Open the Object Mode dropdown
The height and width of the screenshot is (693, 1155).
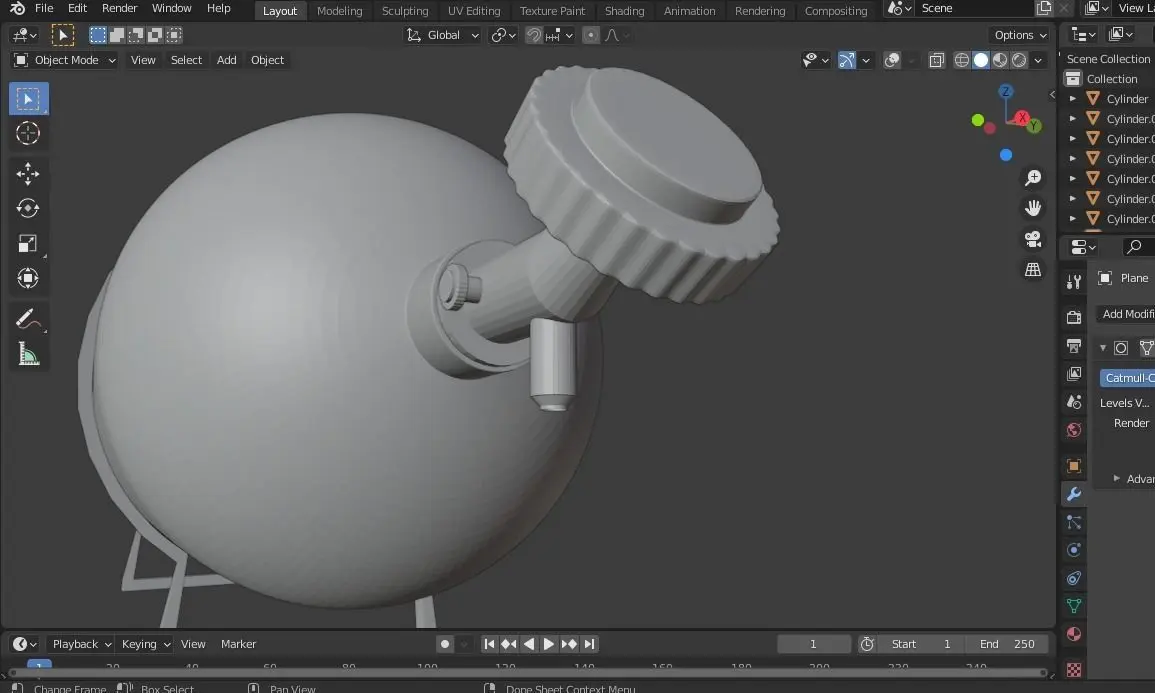coord(65,60)
